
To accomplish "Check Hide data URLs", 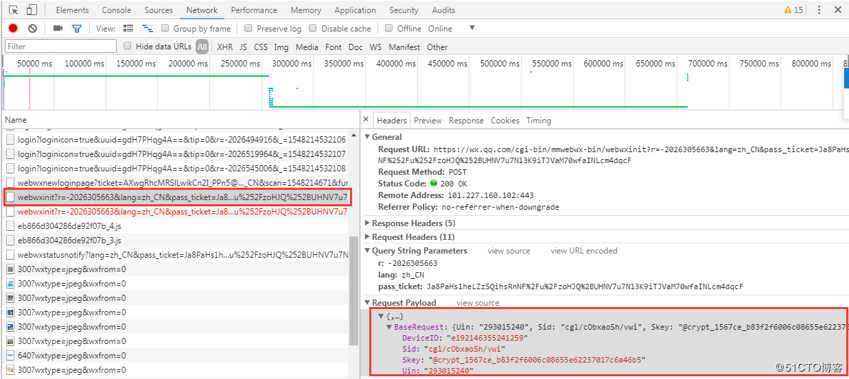I will (128, 46).
